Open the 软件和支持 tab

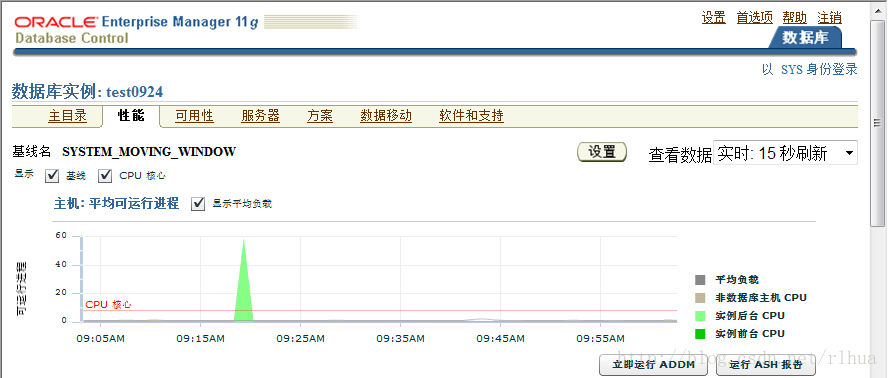(471, 116)
